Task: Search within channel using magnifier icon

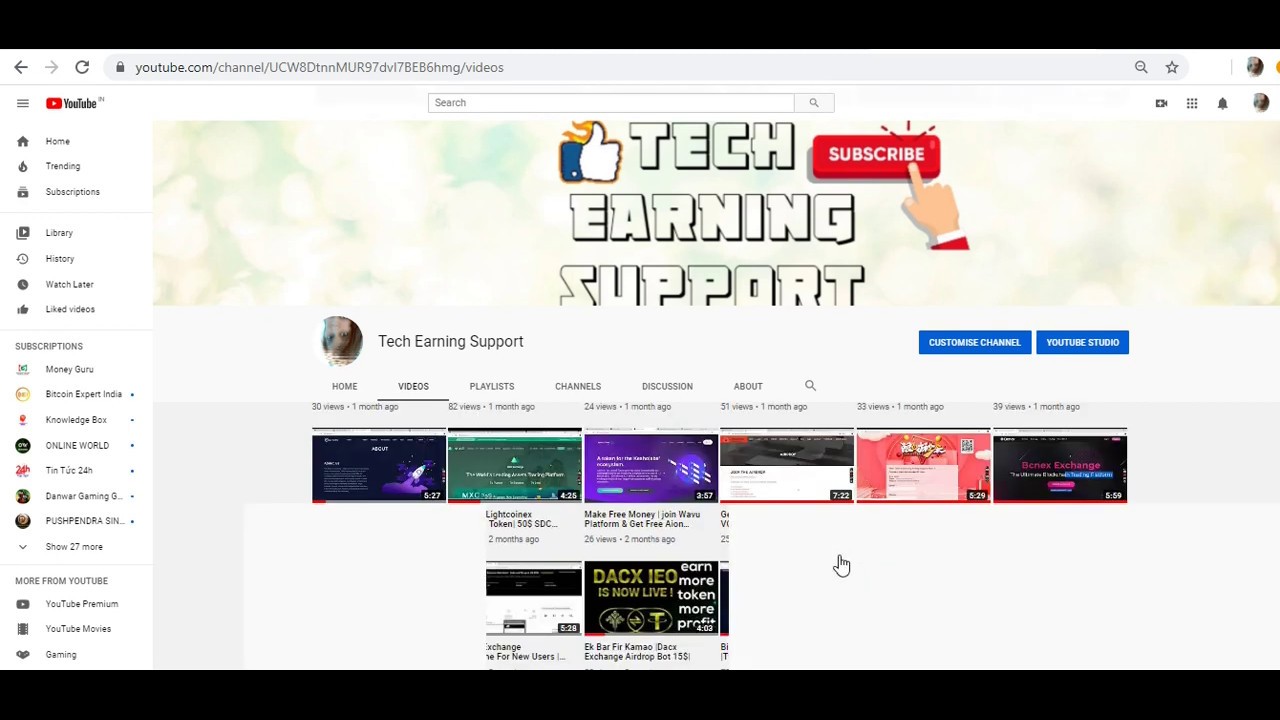Action: click(x=810, y=386)
